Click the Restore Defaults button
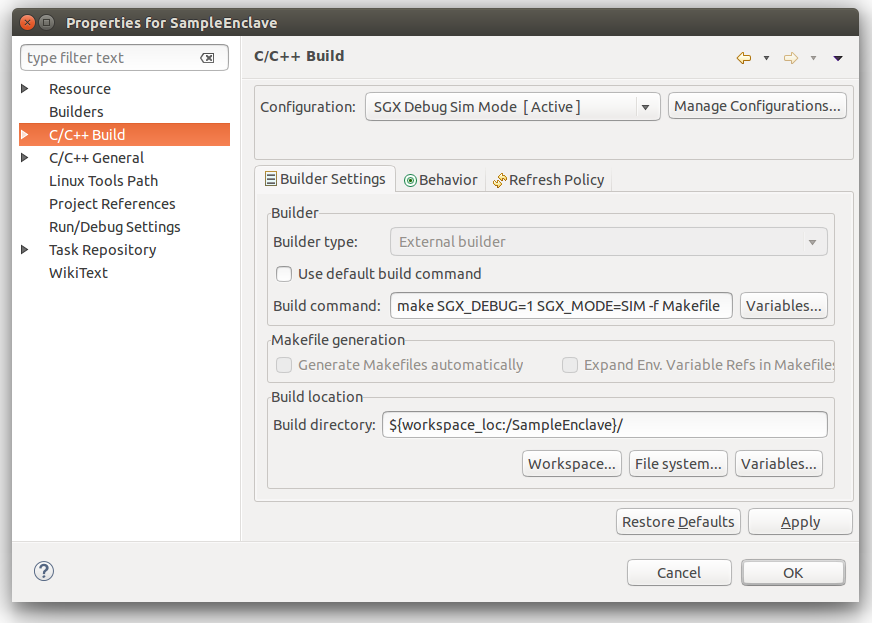872x623 pixels. coord(678,522)
